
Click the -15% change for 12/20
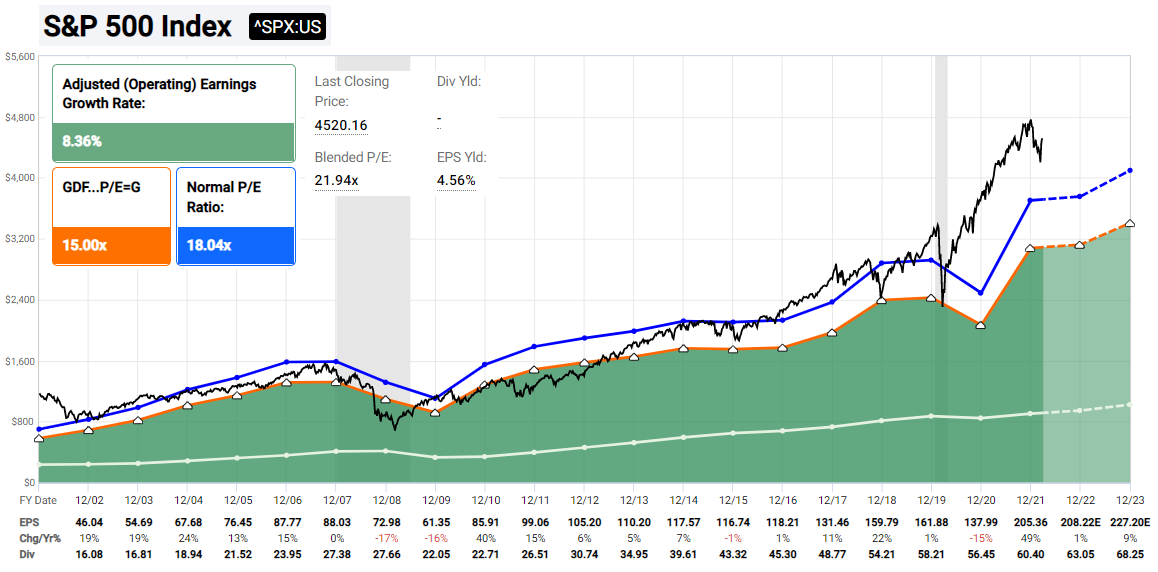pos(980,537)
